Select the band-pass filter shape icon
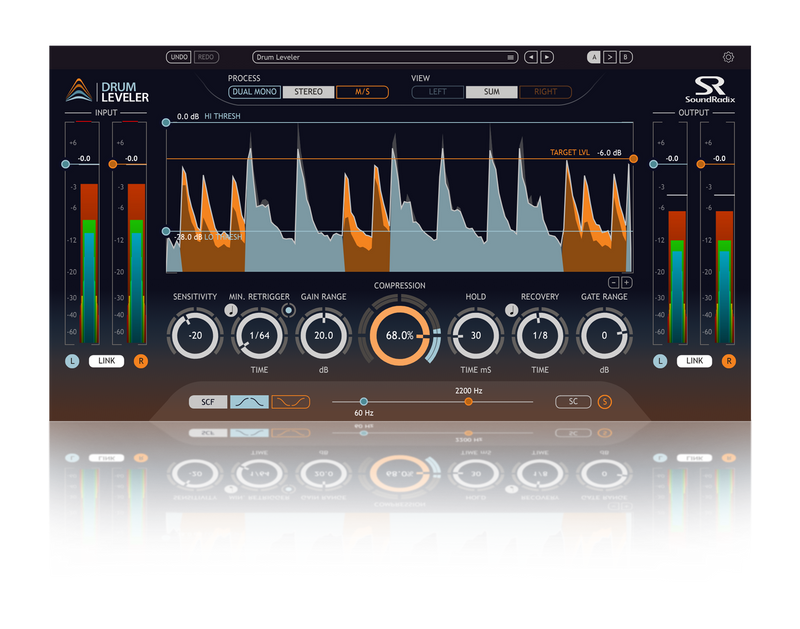 pos(249,402)
